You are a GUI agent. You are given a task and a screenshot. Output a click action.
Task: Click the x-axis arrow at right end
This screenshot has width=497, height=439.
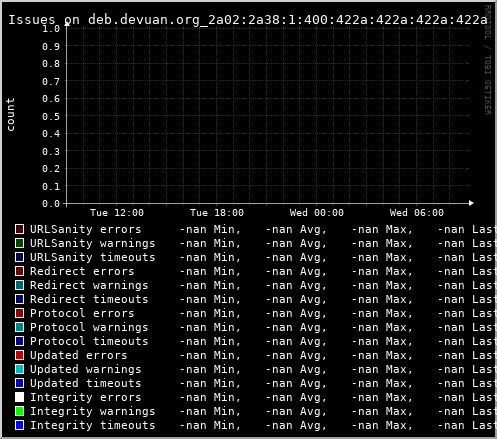[x=471, y=203]
